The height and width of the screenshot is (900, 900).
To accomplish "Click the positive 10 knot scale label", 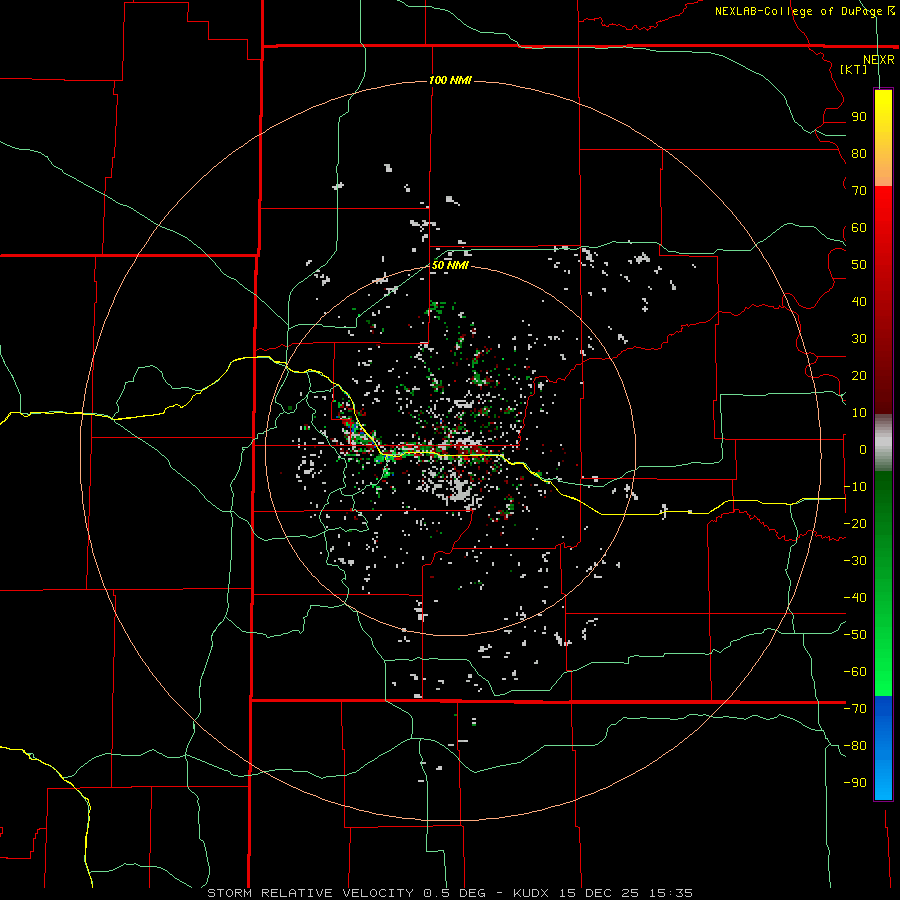I will (859, 413).
